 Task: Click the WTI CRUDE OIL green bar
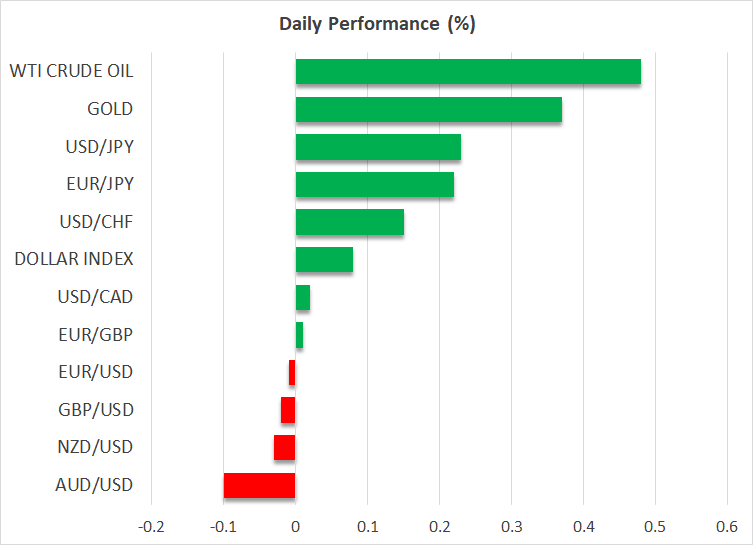point(468,72)
